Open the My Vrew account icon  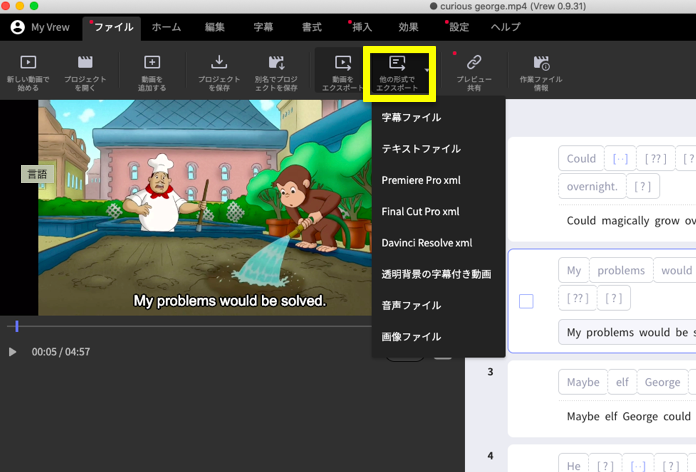(x=18, y=27)
